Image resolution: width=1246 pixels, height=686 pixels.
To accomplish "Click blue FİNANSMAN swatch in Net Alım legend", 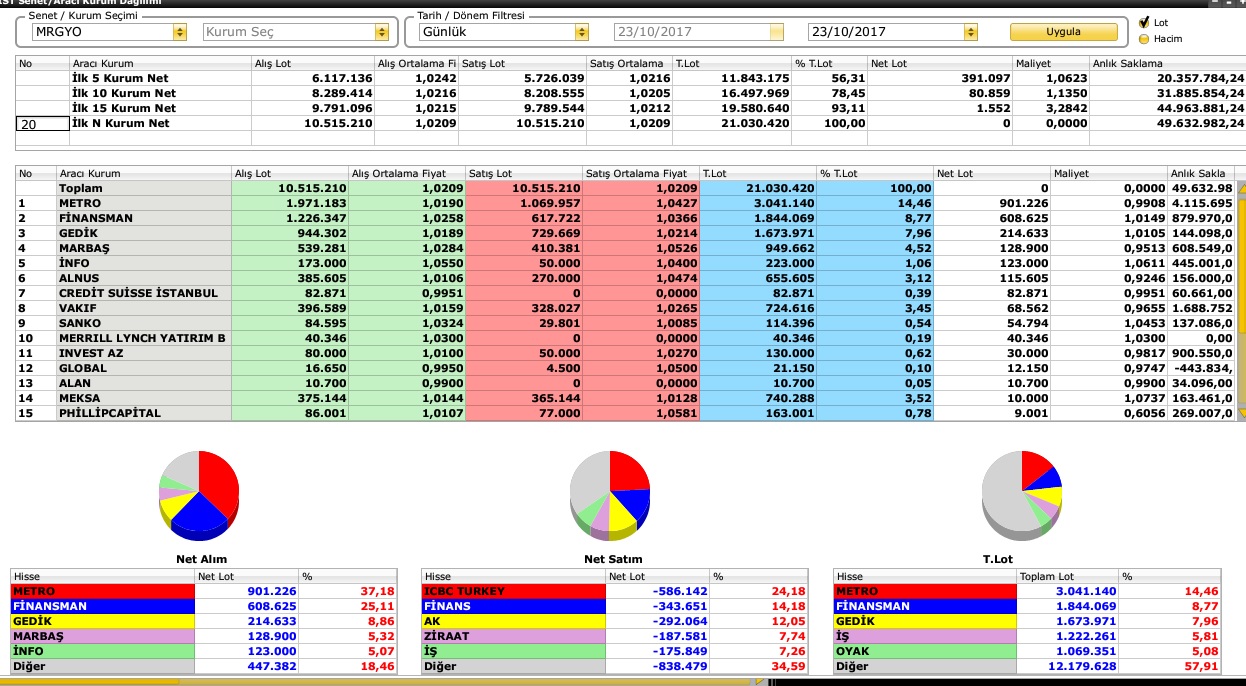I will click(x=103, y=606).
